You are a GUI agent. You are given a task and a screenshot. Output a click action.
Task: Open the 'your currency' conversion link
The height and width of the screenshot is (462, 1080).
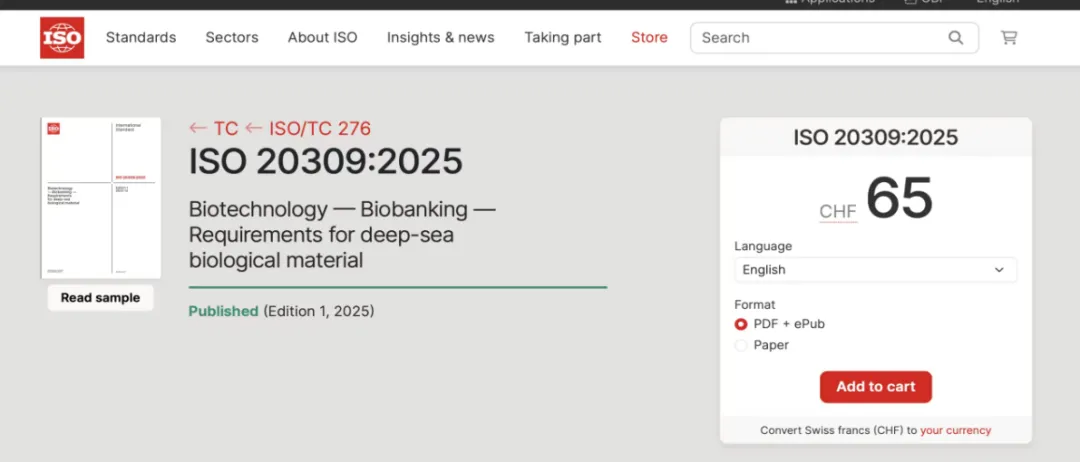(x=955, y=431)
